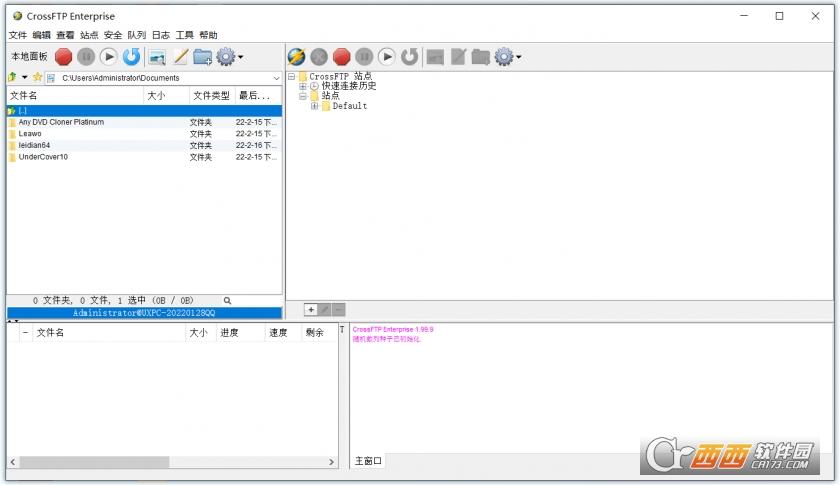Image resolution: width=840 pixels, height=485 pixels.
Task: Select the leidian64 folder
Action: (144, 145)
